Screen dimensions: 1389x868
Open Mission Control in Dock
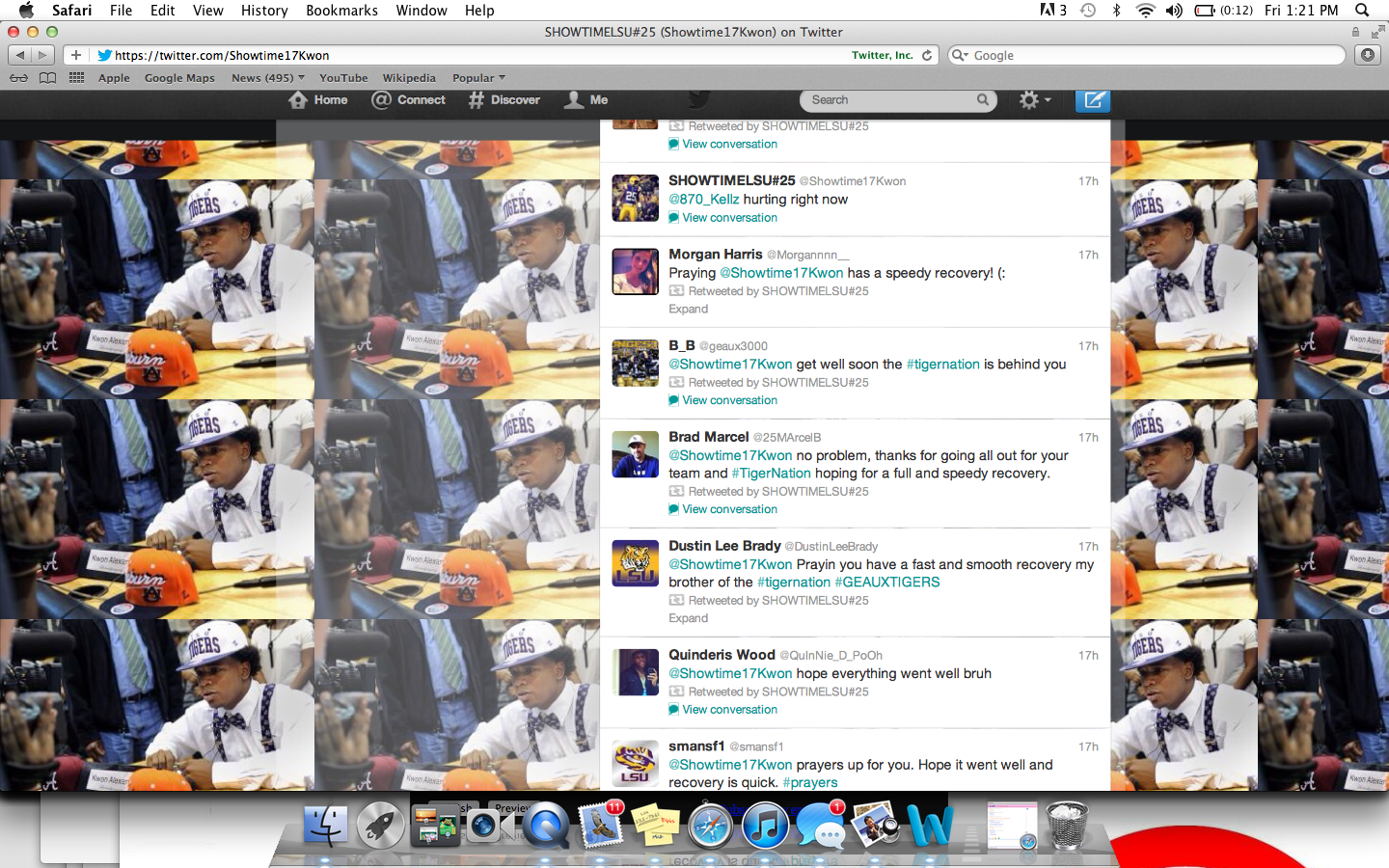[x=435, y=827]
